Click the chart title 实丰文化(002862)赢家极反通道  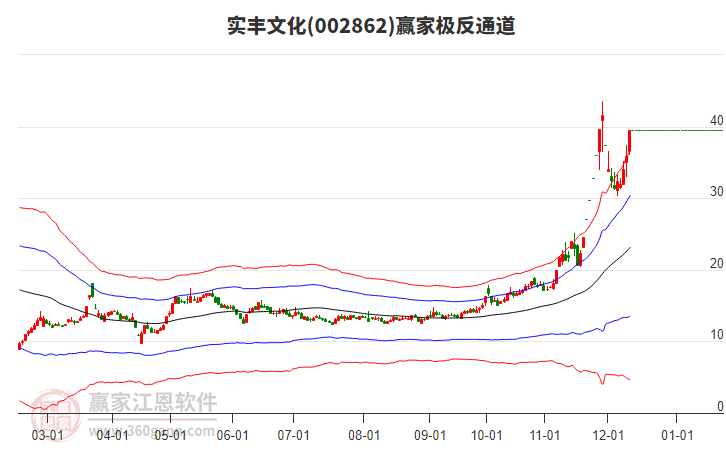tap(371, 26)
